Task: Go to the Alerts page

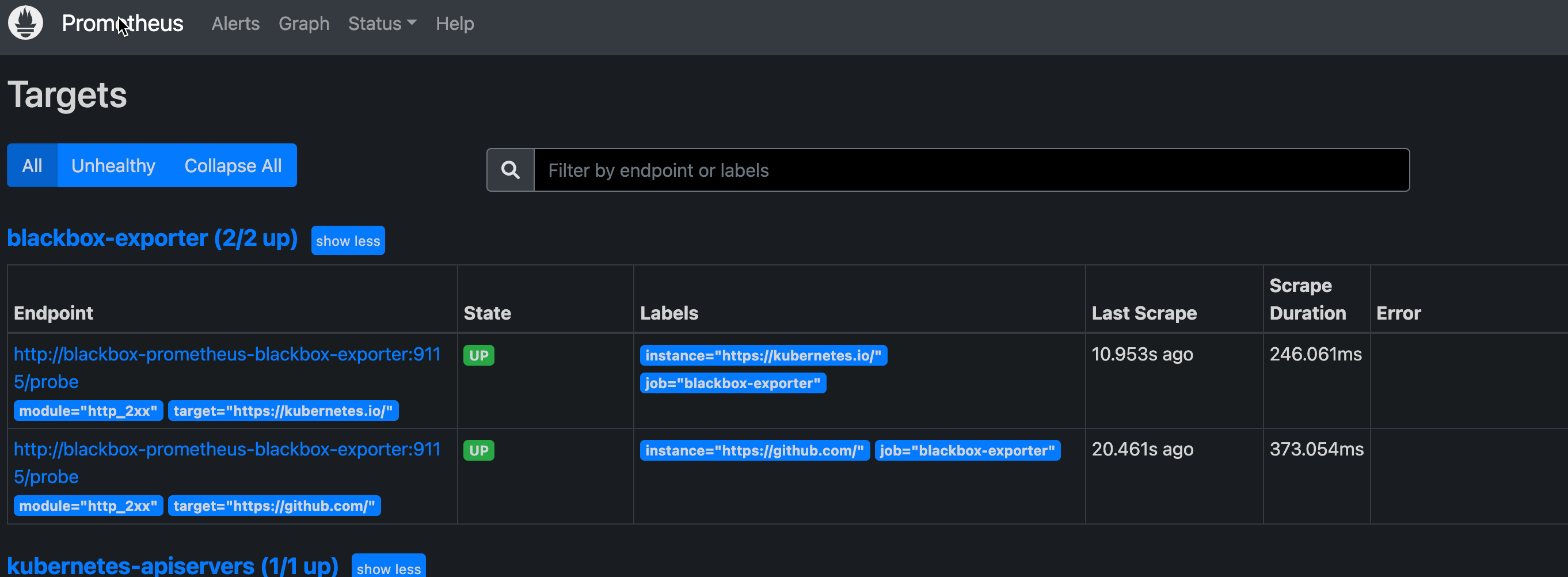Action: pyautogui.click(x=235, y=24)
